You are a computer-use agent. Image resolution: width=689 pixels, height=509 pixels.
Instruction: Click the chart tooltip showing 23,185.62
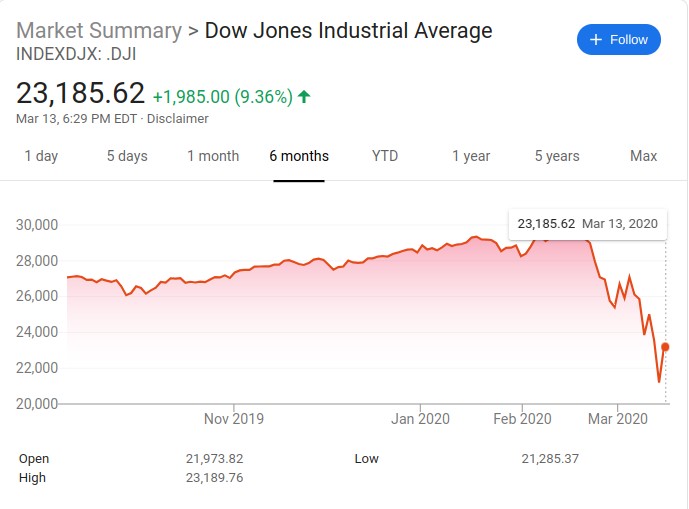pyautogui.click(x=588, y=223)
